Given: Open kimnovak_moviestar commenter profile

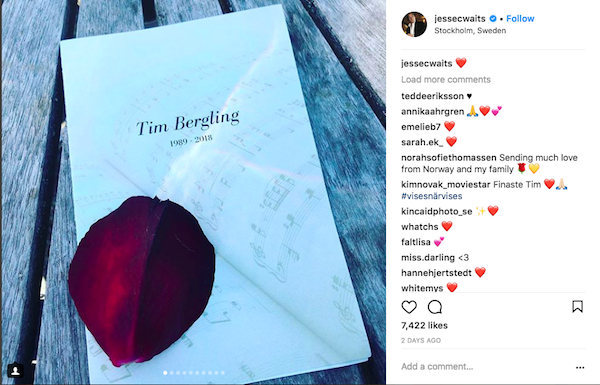Looking at the screenshot, I should pos(446,184).
